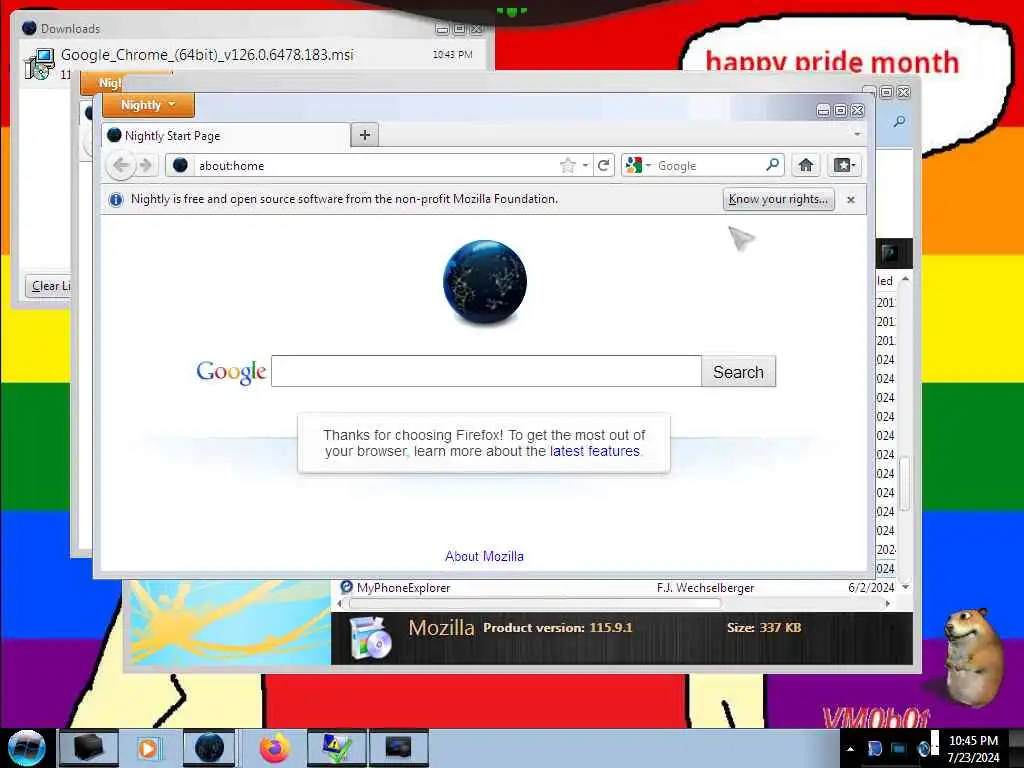Reload the current page
The width and height of the screenshot is (1024, 768).
point(603,166)
